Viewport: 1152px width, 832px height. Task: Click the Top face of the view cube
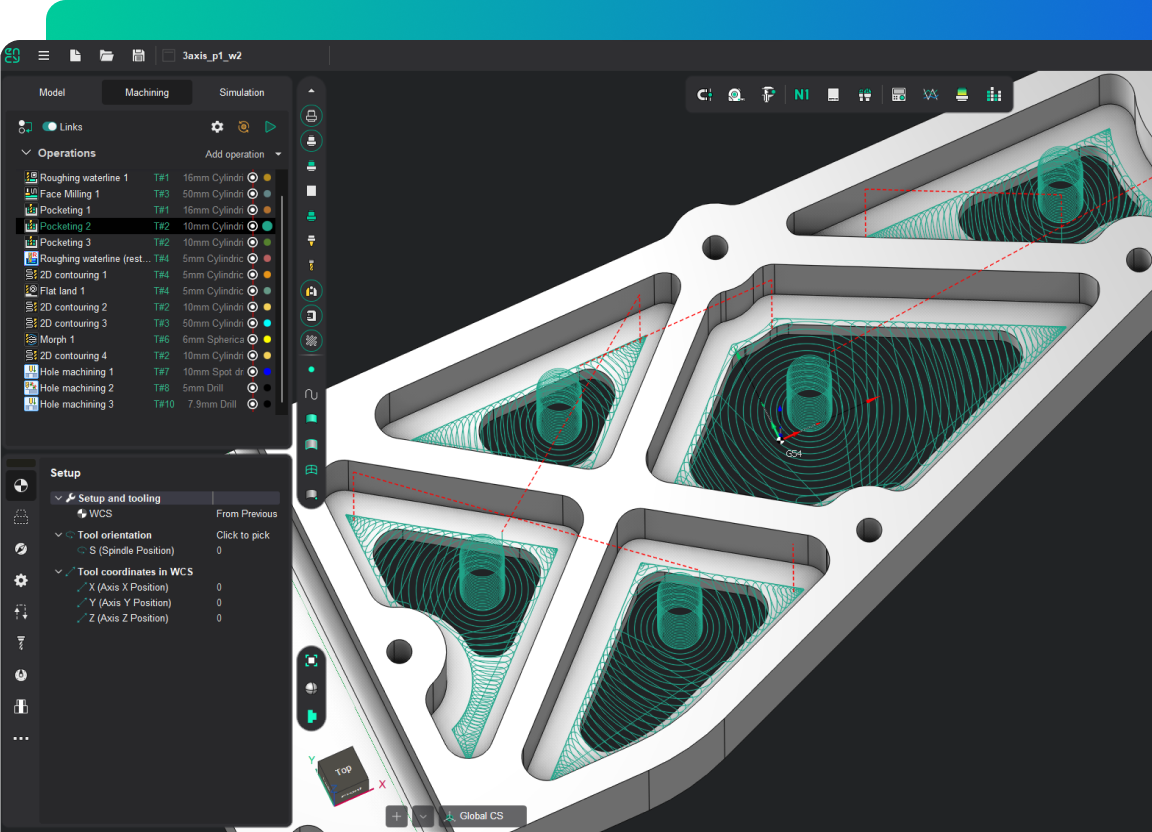[342, 770]
